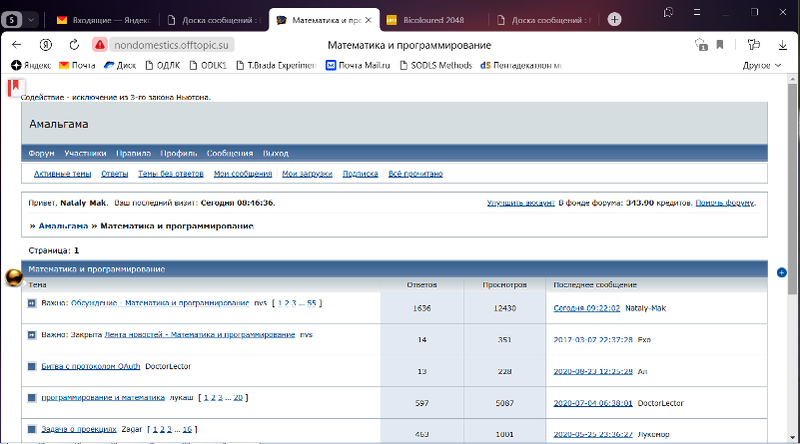The height and width of the screenshot is (444, 800).
Task: Click topic status icon for Обсуждение thread
Action: click(32, 303)
